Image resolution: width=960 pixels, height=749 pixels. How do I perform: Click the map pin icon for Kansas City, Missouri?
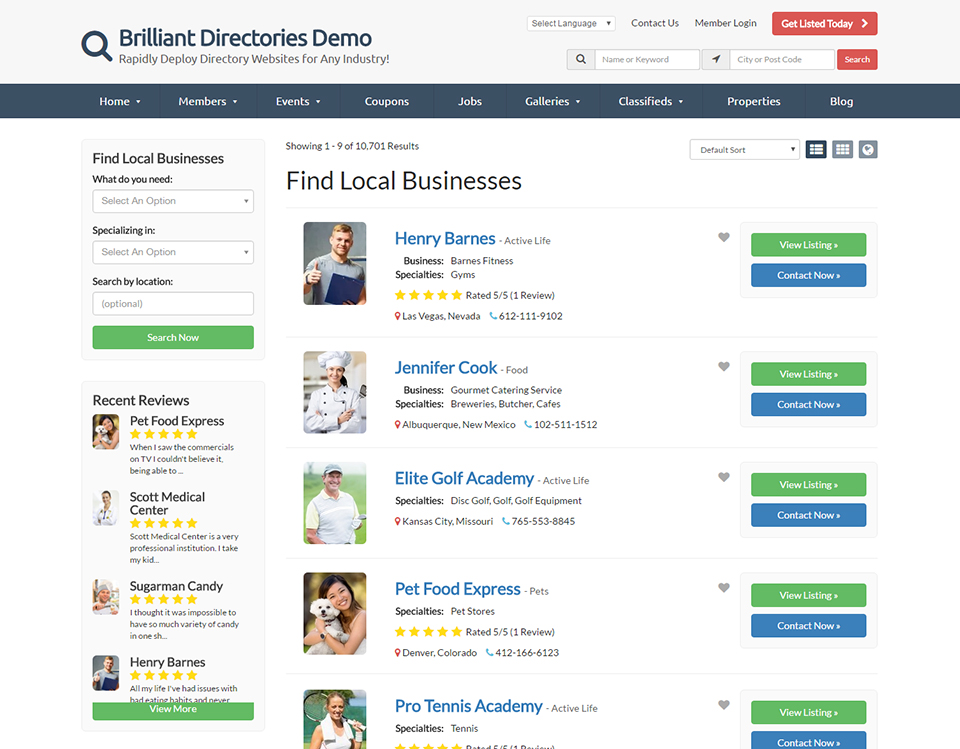pos(397,521)
